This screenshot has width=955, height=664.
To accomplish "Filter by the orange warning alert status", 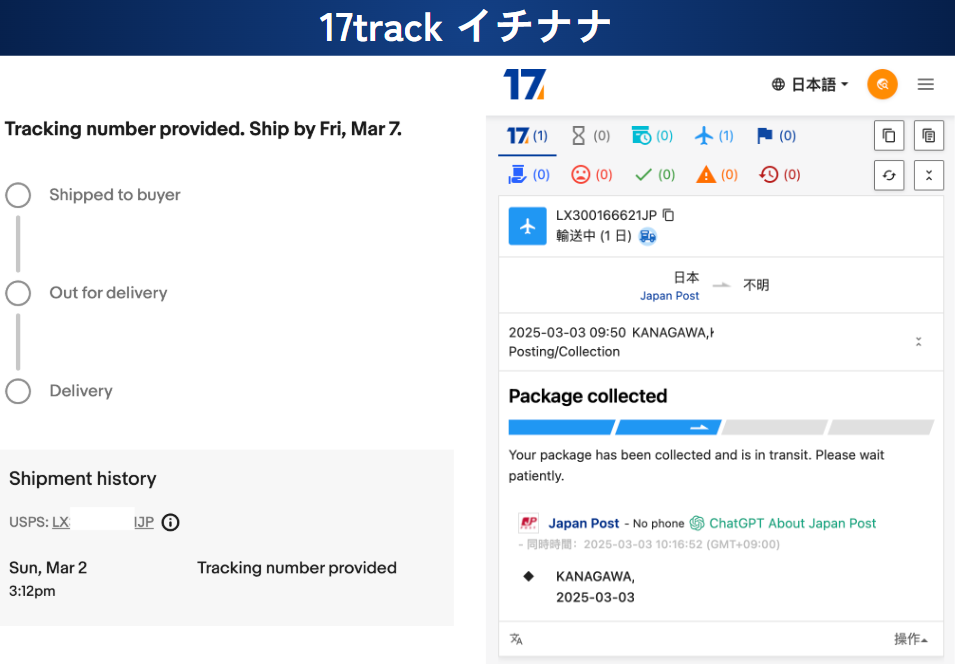I will [x=717, y=175].
